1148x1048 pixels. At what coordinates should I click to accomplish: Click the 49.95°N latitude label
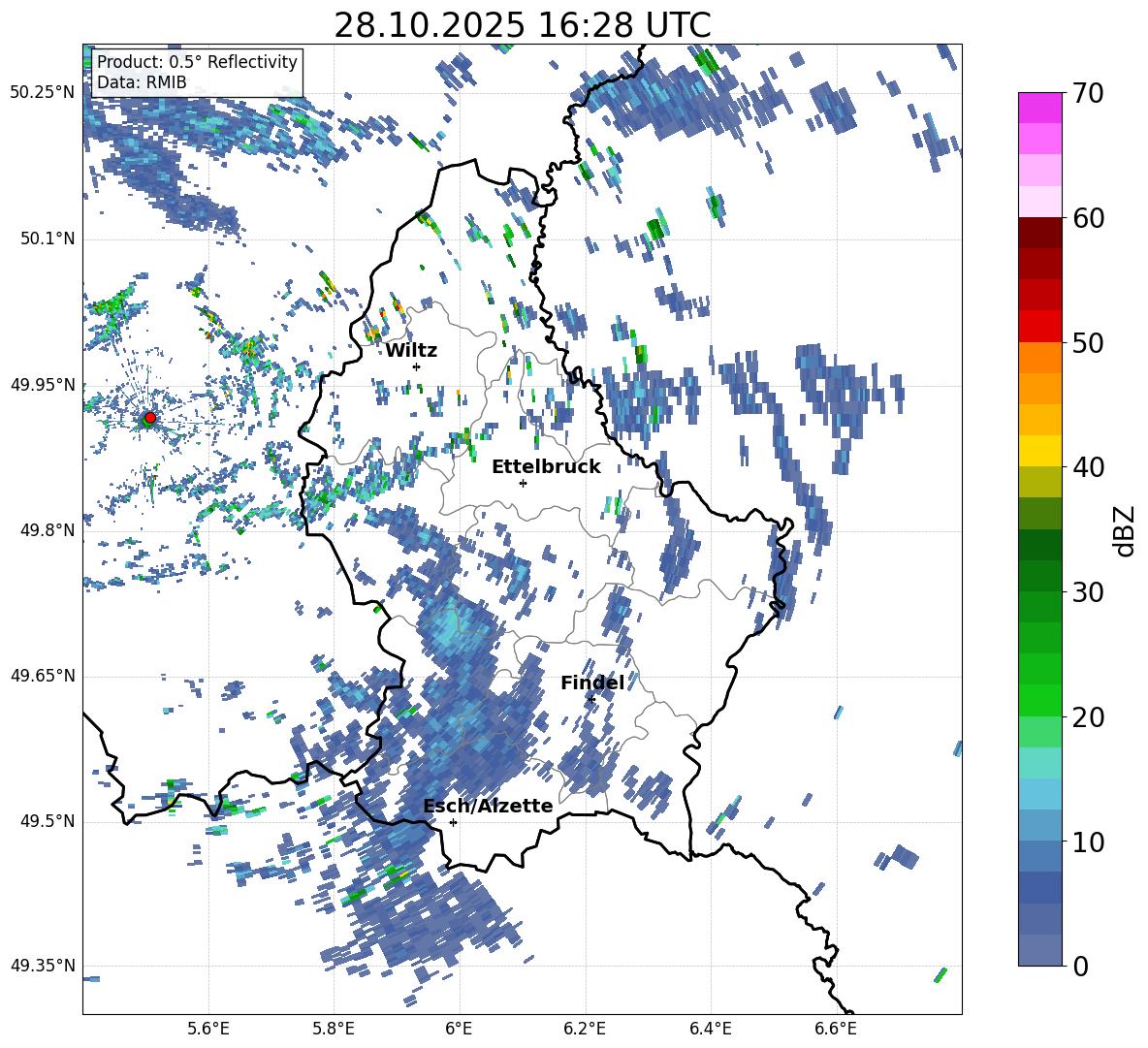43,384
